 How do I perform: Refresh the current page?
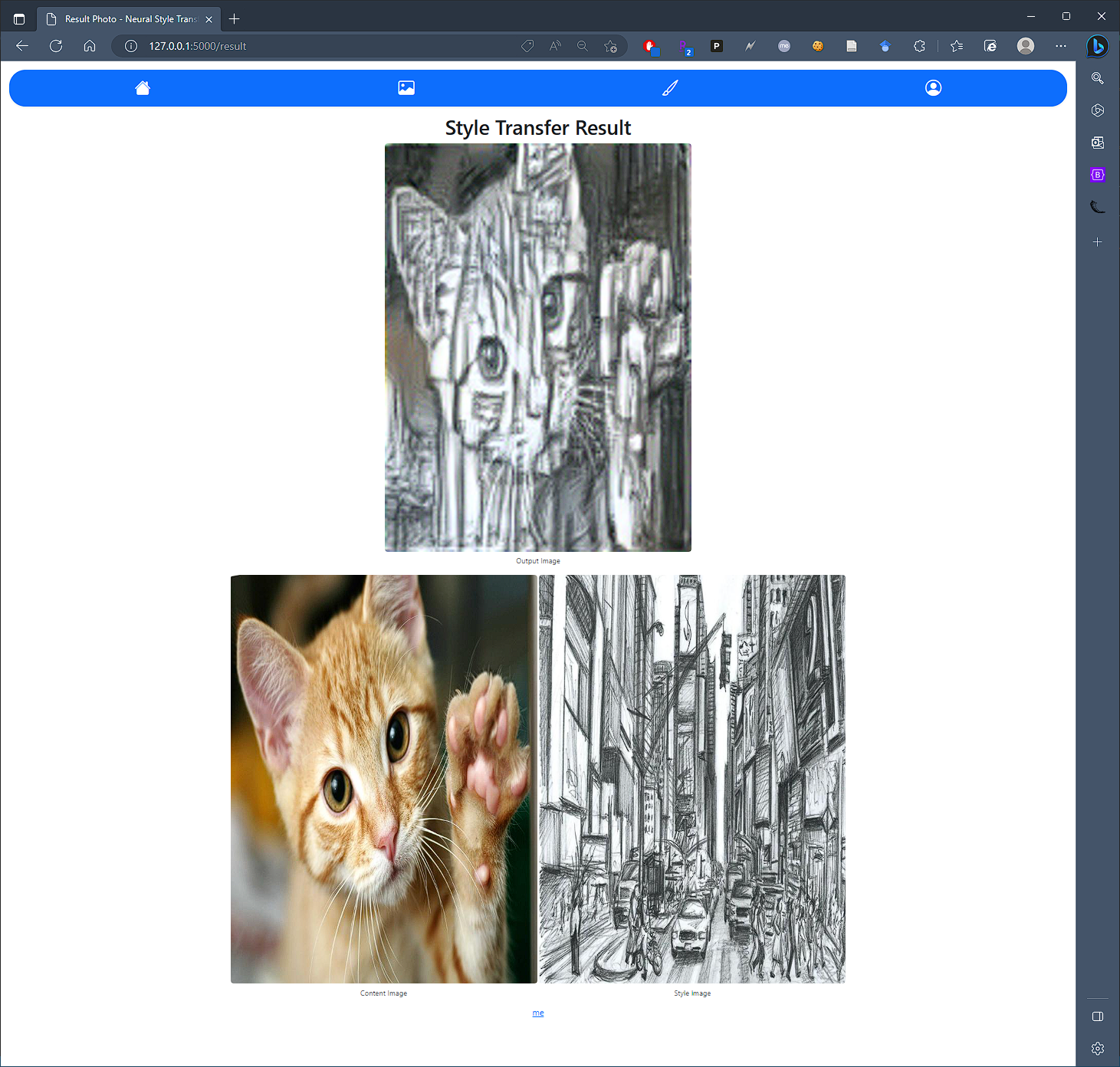(55, 46)
